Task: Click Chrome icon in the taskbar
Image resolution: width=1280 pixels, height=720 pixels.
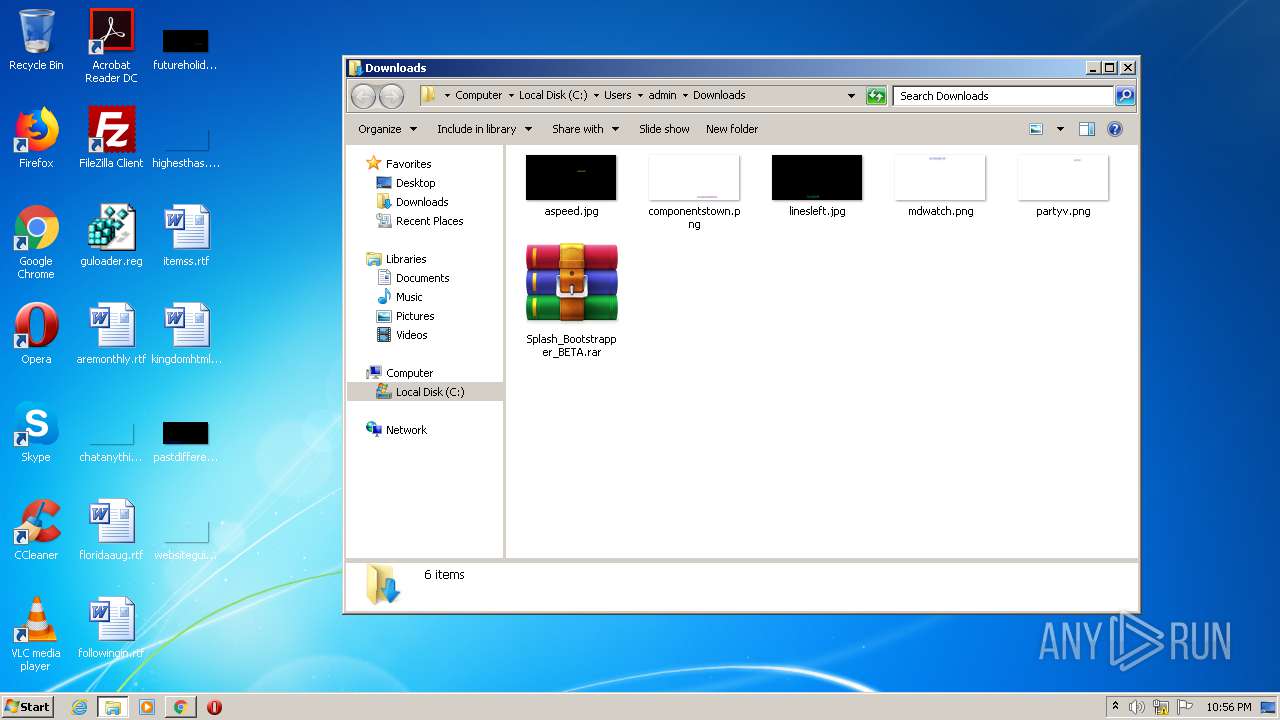Action: [180, 707]
